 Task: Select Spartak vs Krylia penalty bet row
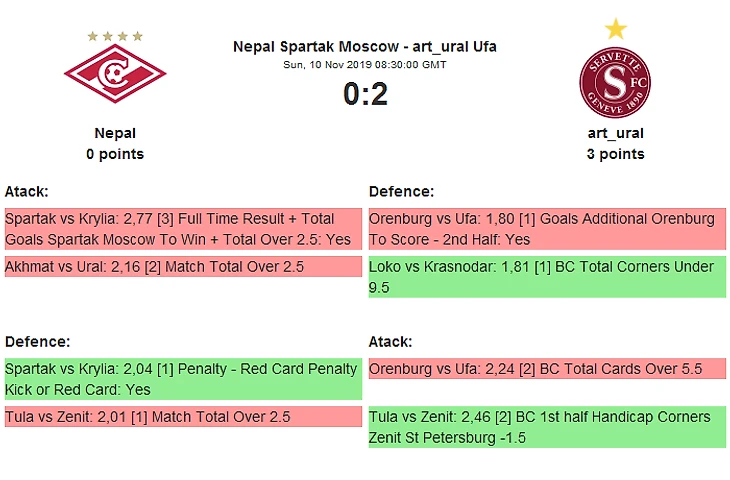pyautogui.click(x=182, y=379)
